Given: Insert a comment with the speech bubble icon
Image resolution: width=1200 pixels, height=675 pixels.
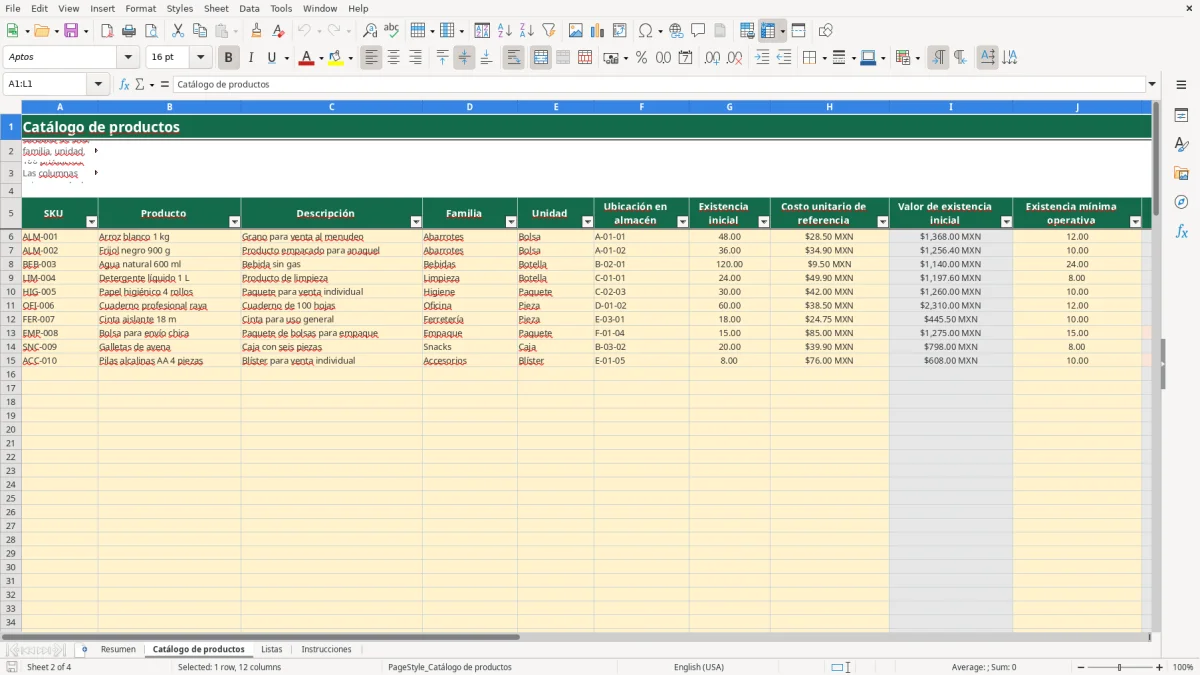Looking at the screenshot, I should [698, 31].
